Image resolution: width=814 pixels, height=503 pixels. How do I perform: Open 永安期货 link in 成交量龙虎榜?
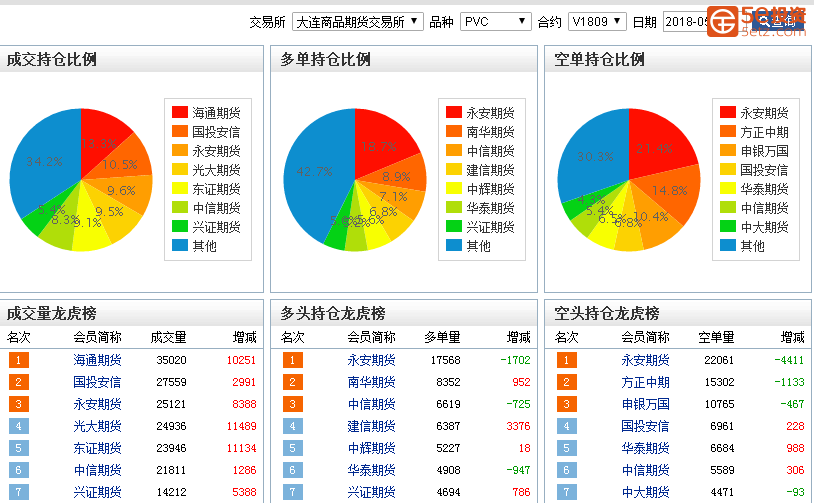click(x=97, y=404)
